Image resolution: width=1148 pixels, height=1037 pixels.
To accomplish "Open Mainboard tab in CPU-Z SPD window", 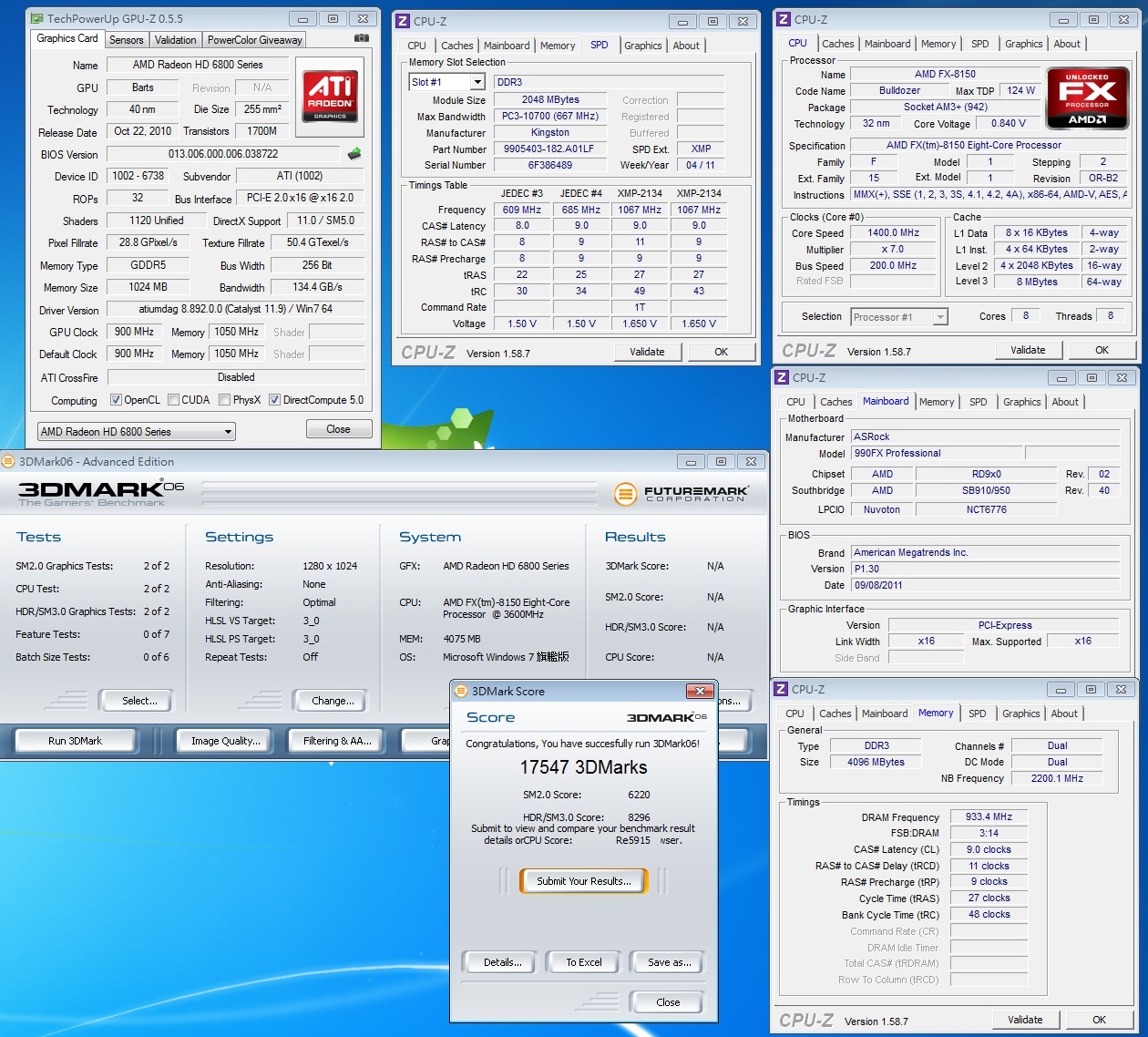I will point(507,46).
